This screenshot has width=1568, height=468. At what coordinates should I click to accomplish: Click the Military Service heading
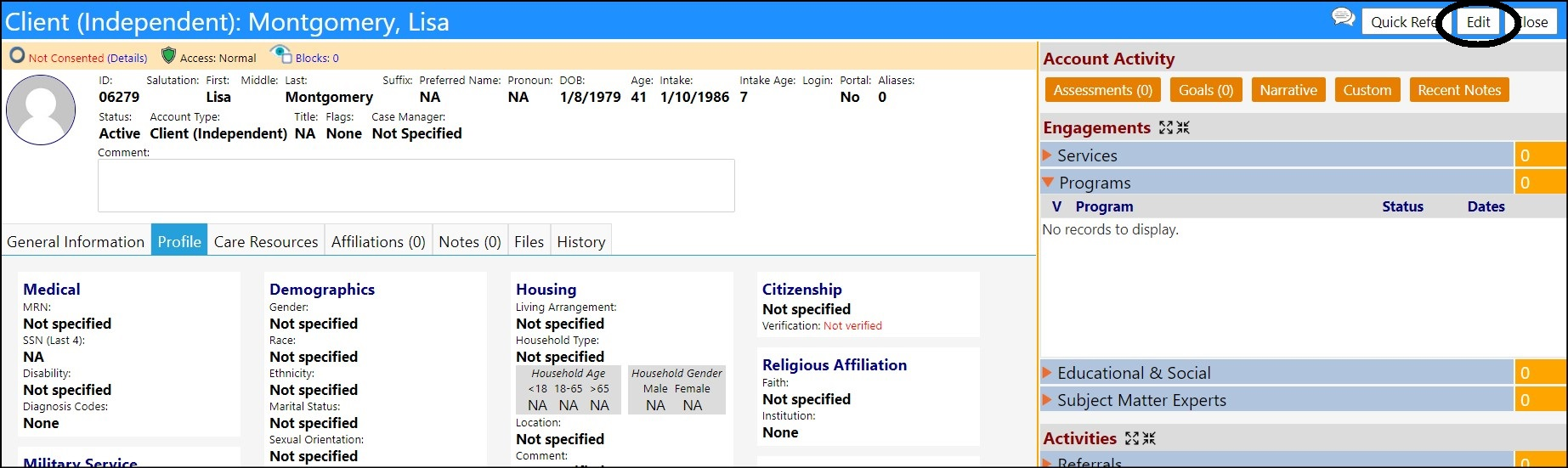(x=80, y=462)
